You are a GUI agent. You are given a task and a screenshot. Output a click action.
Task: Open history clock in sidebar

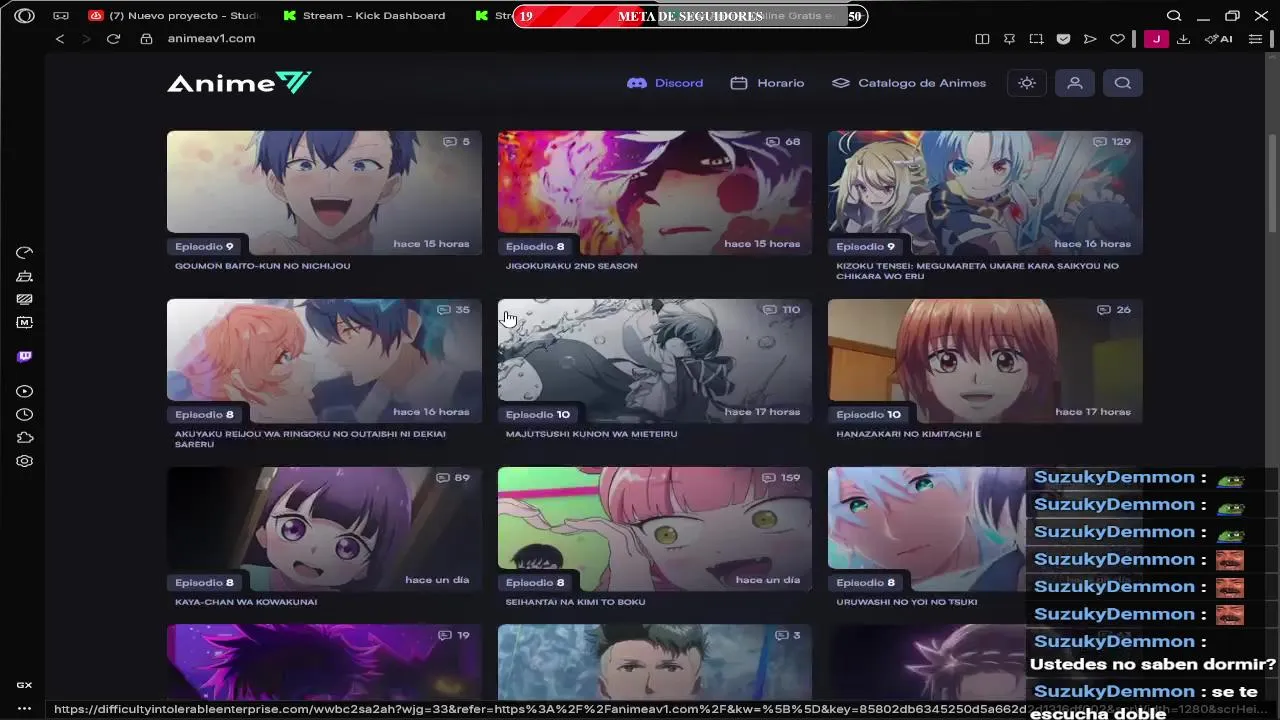(x=25, y=415)
